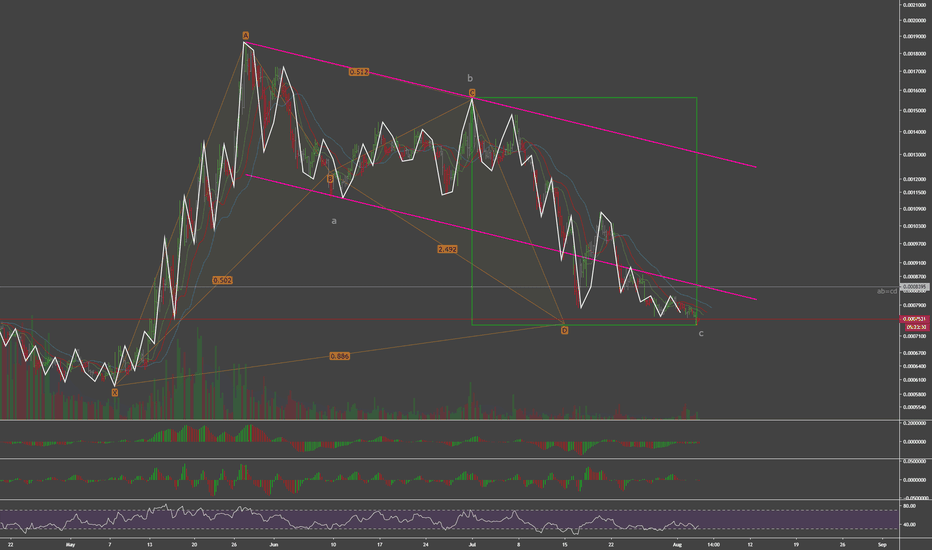Click the 0.0019000 price axis label
Image resolution: width=932 pixels, height=550 pixels.
click(914, 36)
